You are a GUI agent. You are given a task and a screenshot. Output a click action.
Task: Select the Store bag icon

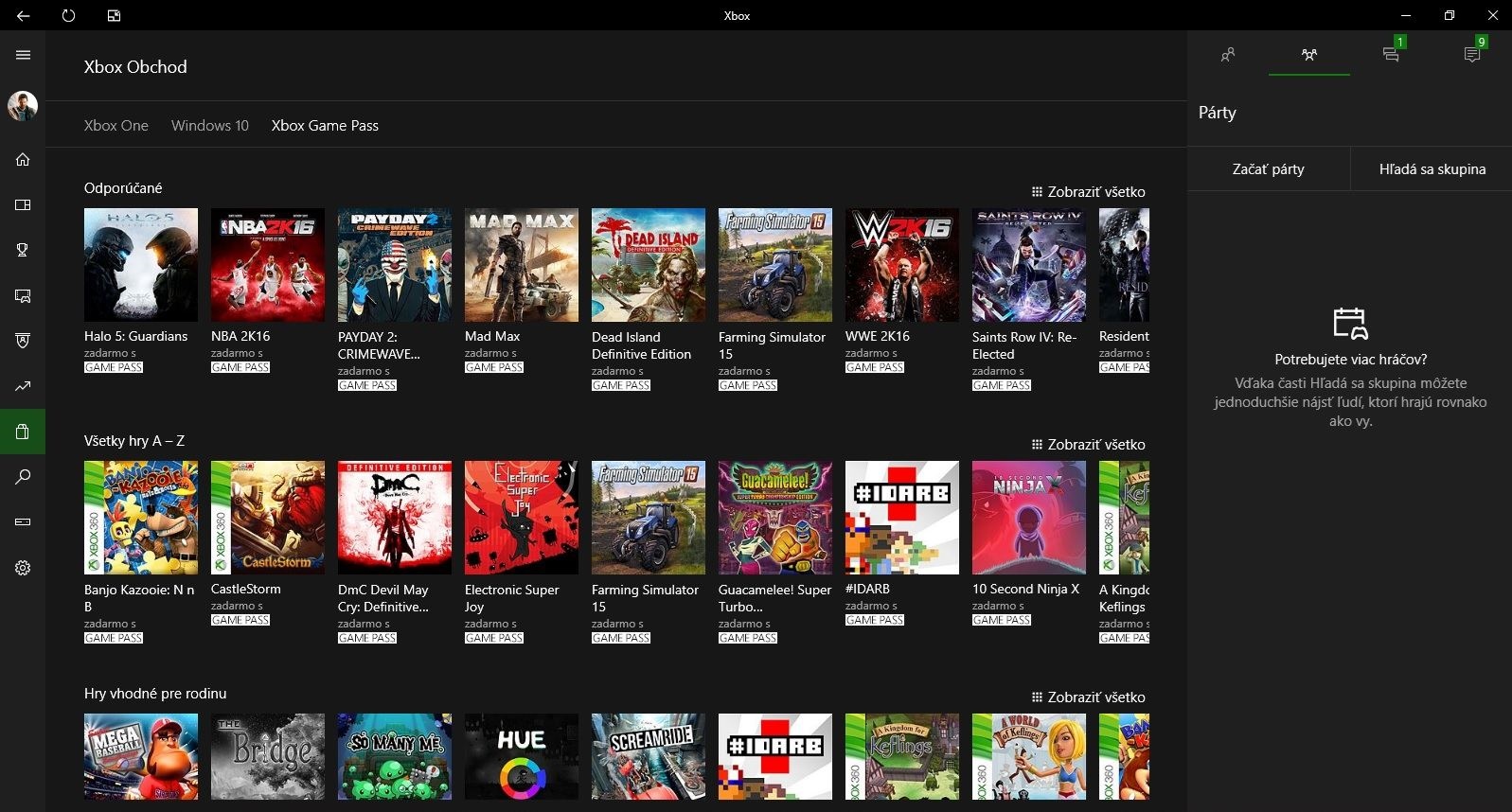point(23,432)
